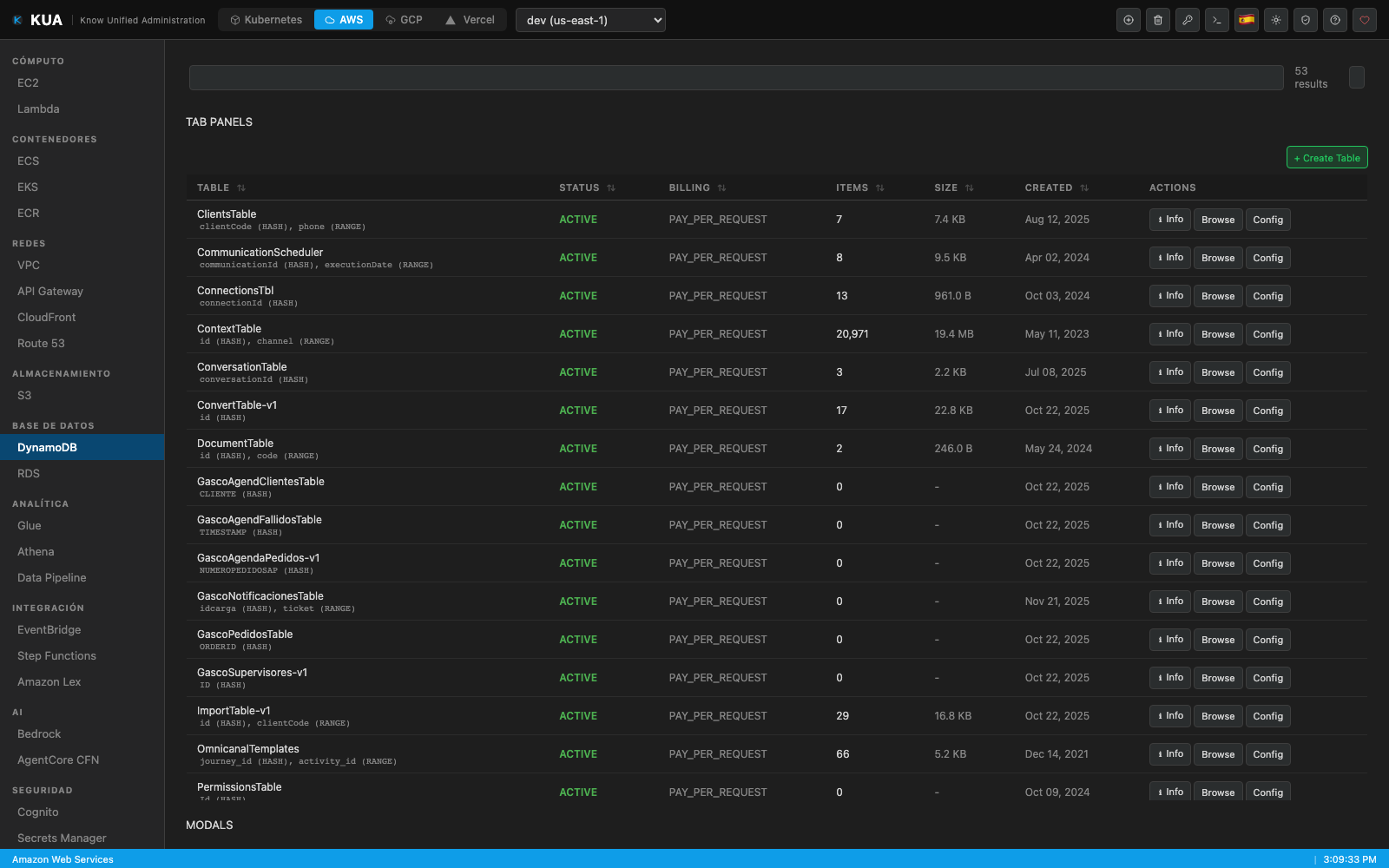
Task: Open Config for GascoPedidosTable
Action: [1267, 640]
